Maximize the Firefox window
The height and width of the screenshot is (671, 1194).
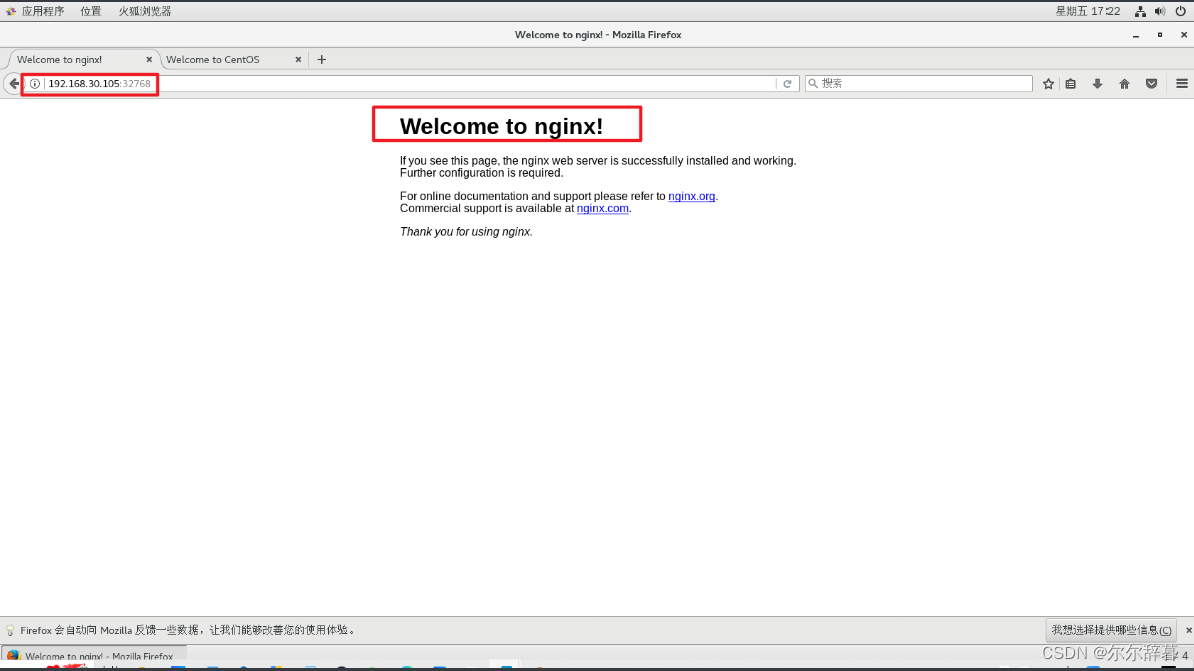[x=1160, y=35]
